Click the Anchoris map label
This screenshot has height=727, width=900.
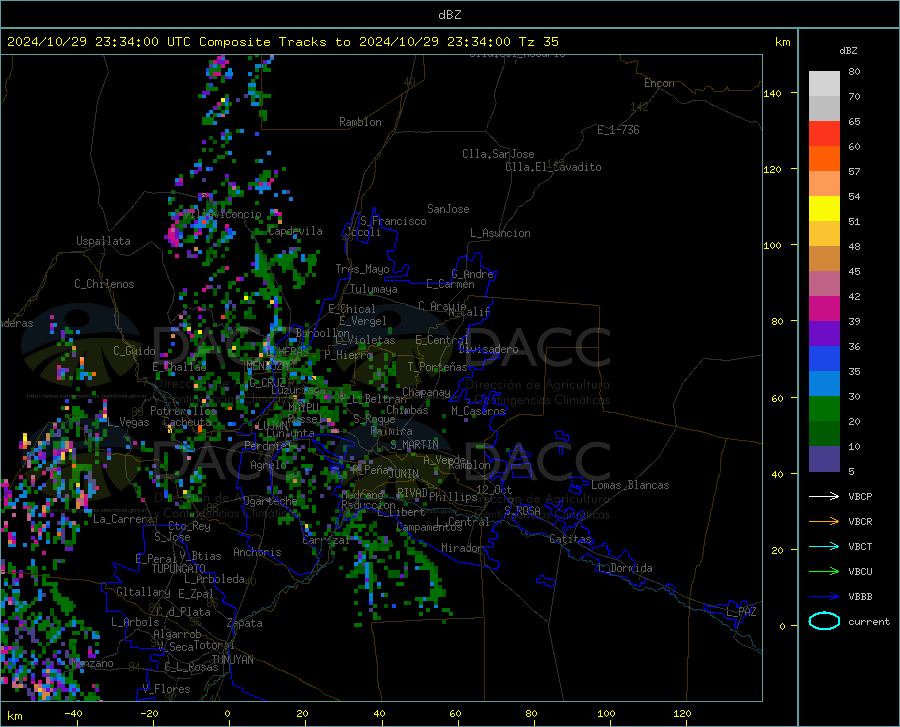pyautogui.click(x=257, y=552)
